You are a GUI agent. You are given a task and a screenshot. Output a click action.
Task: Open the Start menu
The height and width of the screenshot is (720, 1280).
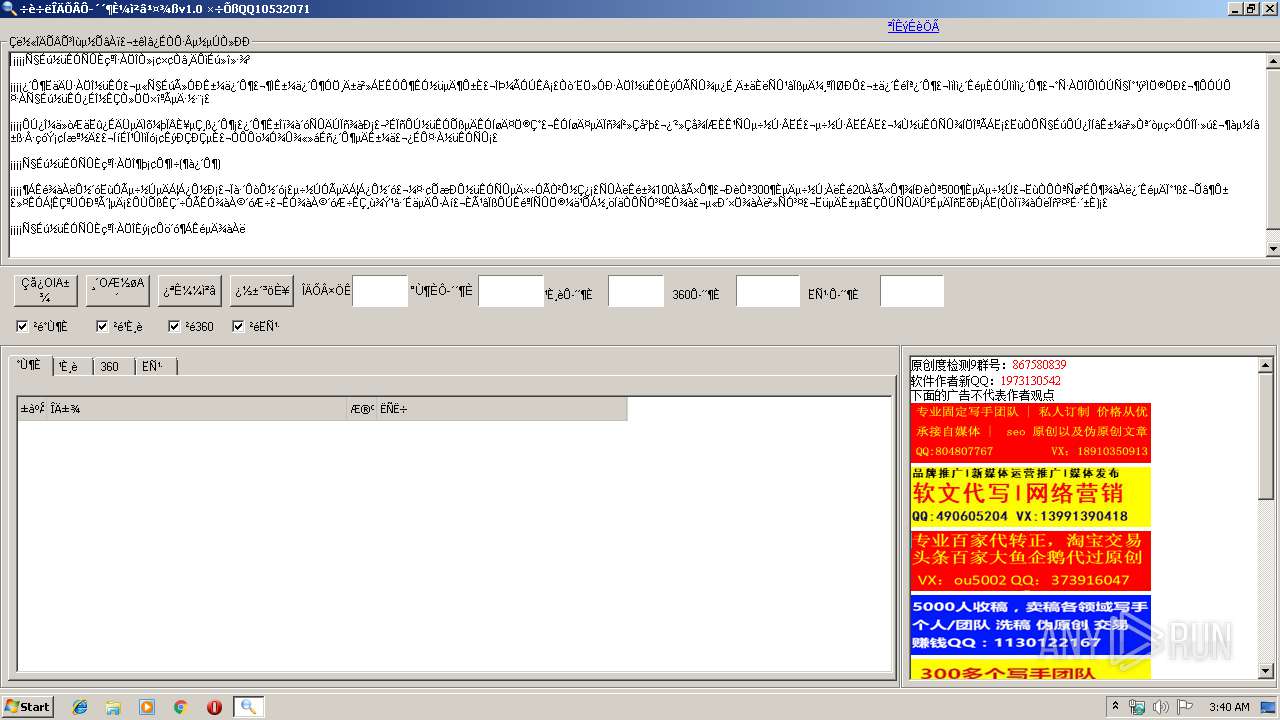[28, 707]
